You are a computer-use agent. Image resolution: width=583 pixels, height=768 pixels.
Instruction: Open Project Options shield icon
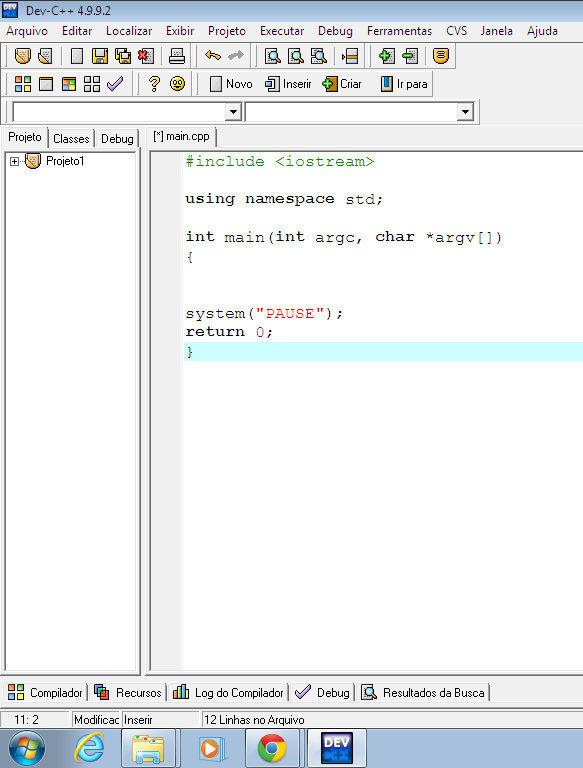click(441, 56)
